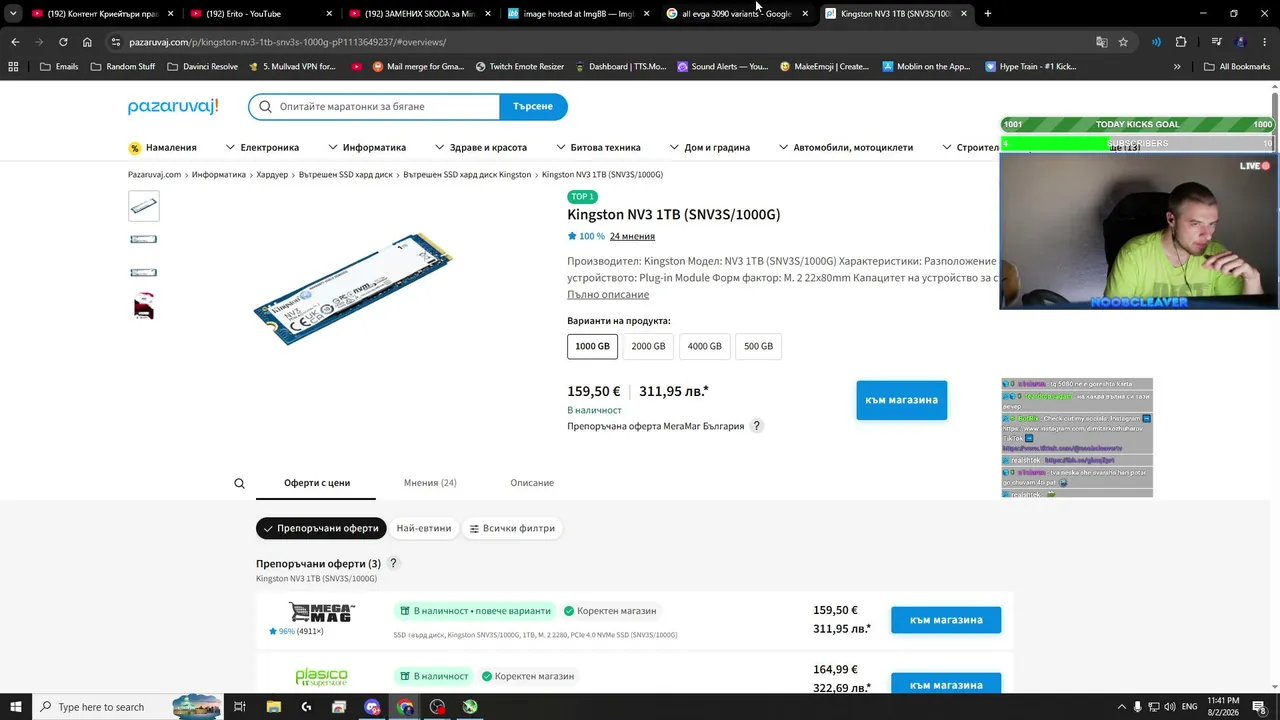Open the media controls music icon
The width and height of the screenshot is (1280, 720).
coord(1216,42)
